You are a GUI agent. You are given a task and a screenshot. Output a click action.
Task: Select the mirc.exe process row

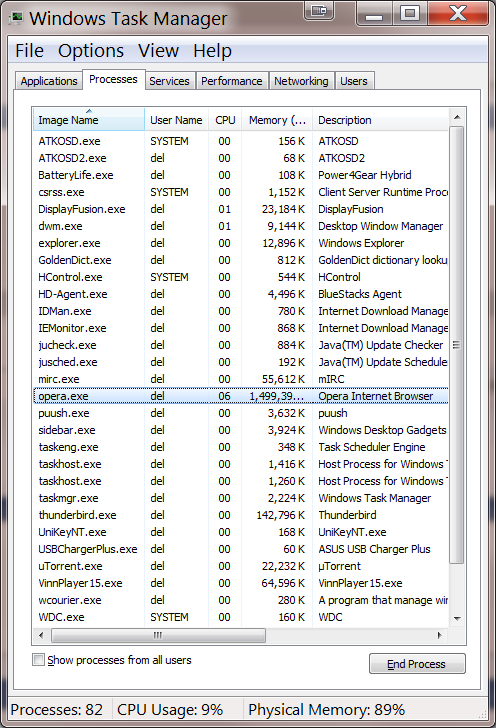pos(241,379)
